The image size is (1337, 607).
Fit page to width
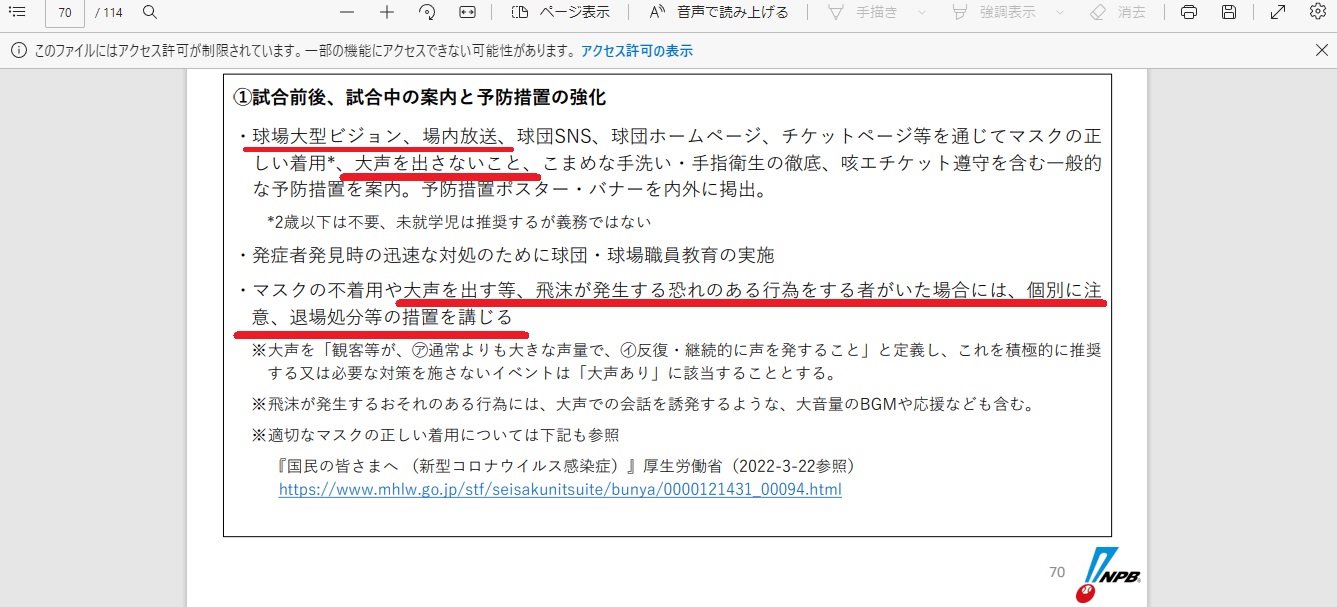pyautogui.click(x=467, y=12)
